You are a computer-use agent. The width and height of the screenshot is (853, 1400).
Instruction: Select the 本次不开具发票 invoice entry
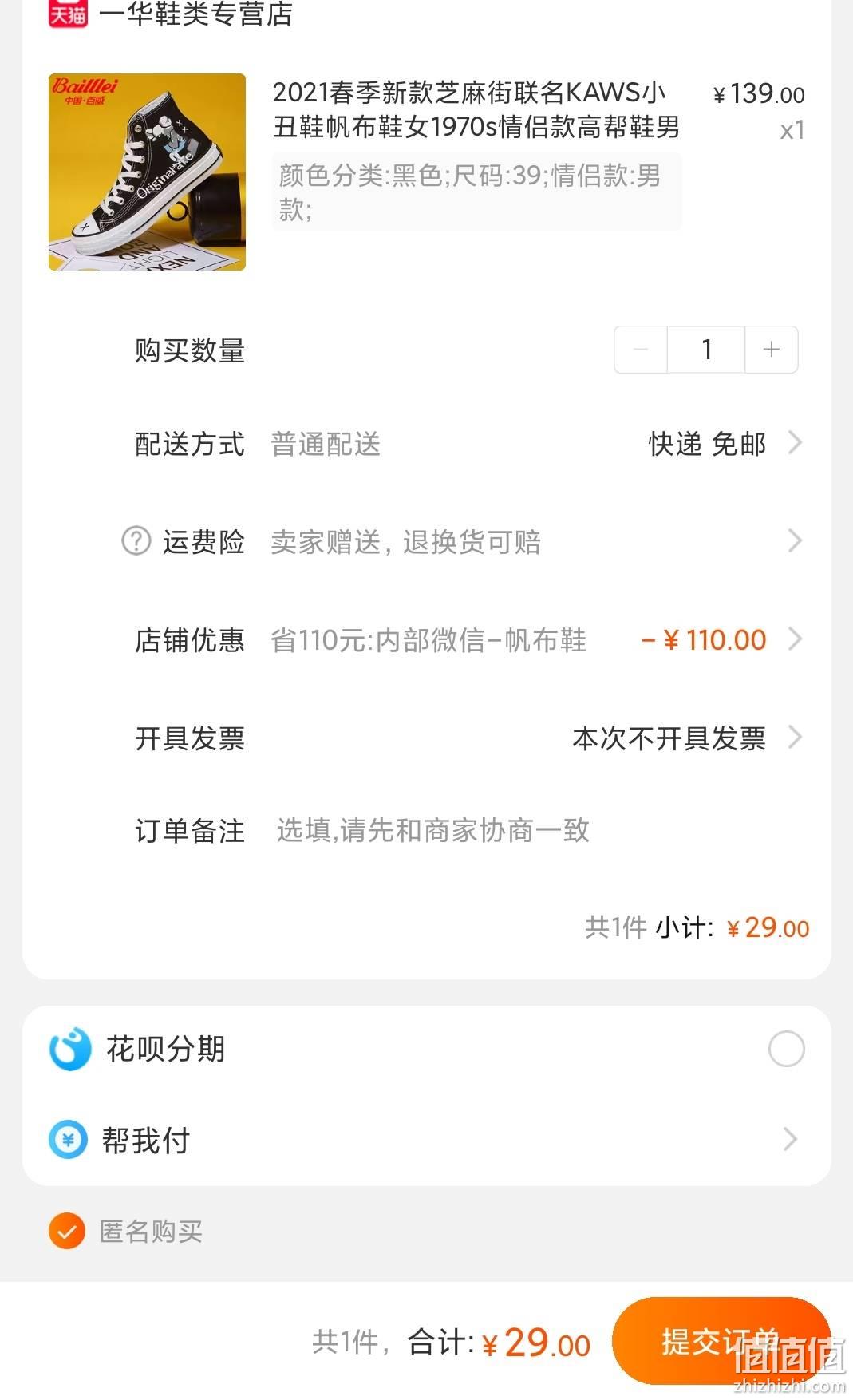(x=669, y=738)
